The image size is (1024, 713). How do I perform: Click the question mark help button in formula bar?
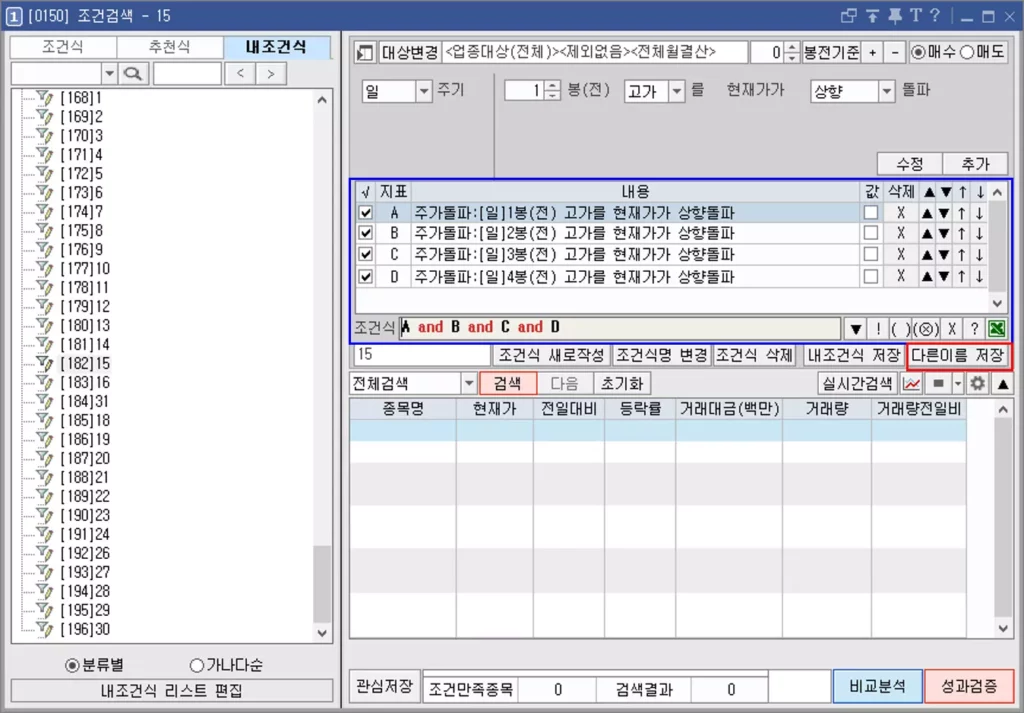(x=974, y=328)
